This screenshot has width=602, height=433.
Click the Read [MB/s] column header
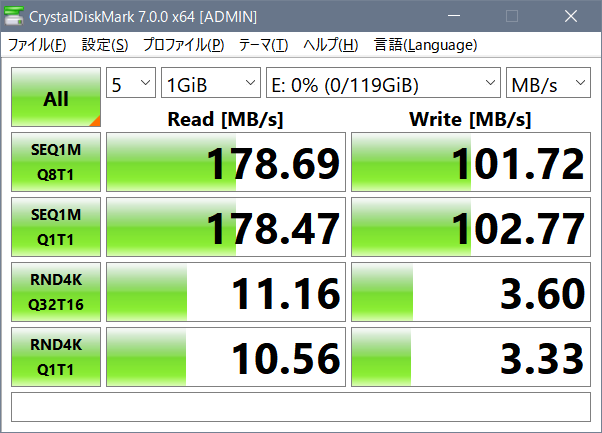click(225, 119)
